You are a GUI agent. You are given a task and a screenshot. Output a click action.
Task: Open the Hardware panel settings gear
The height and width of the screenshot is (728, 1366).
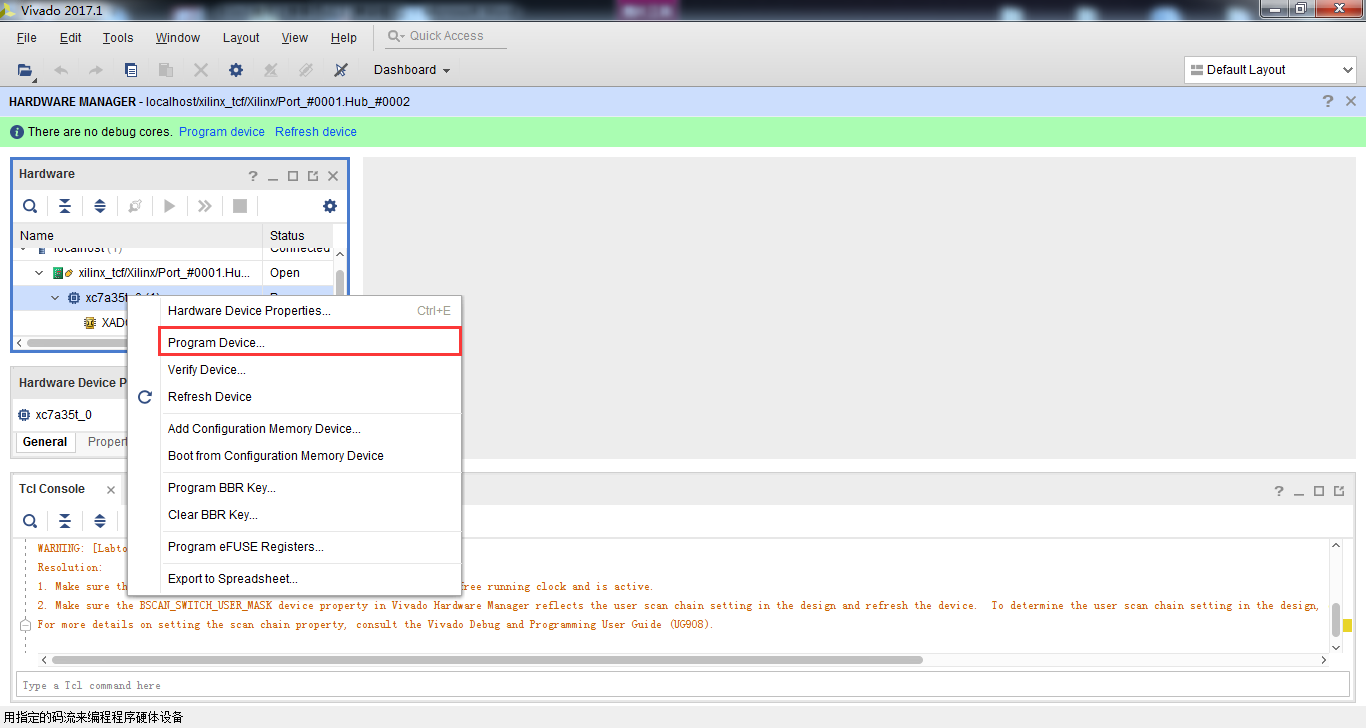coord(330,206)
